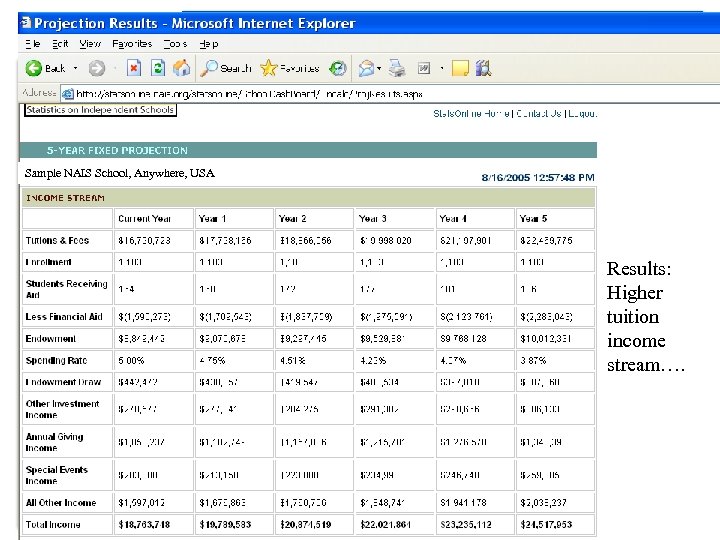Viewport: 720px width, 540px height.
Task: Click the Mail envelope icon
Action: point(366,68)
